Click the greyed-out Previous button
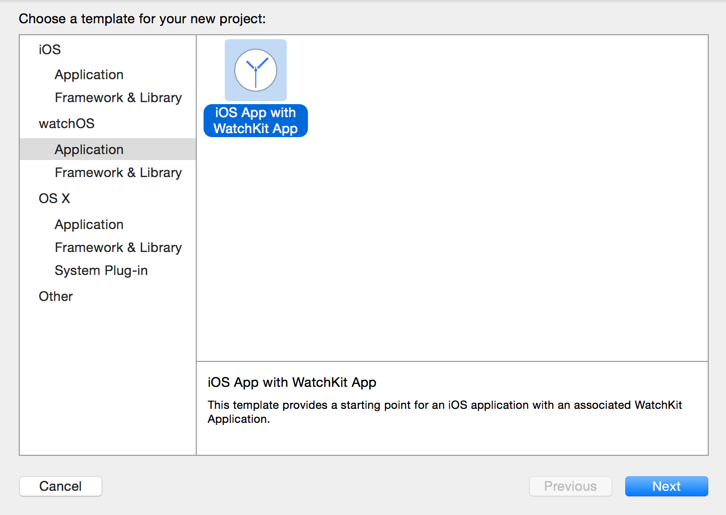 tap(570, 487)
